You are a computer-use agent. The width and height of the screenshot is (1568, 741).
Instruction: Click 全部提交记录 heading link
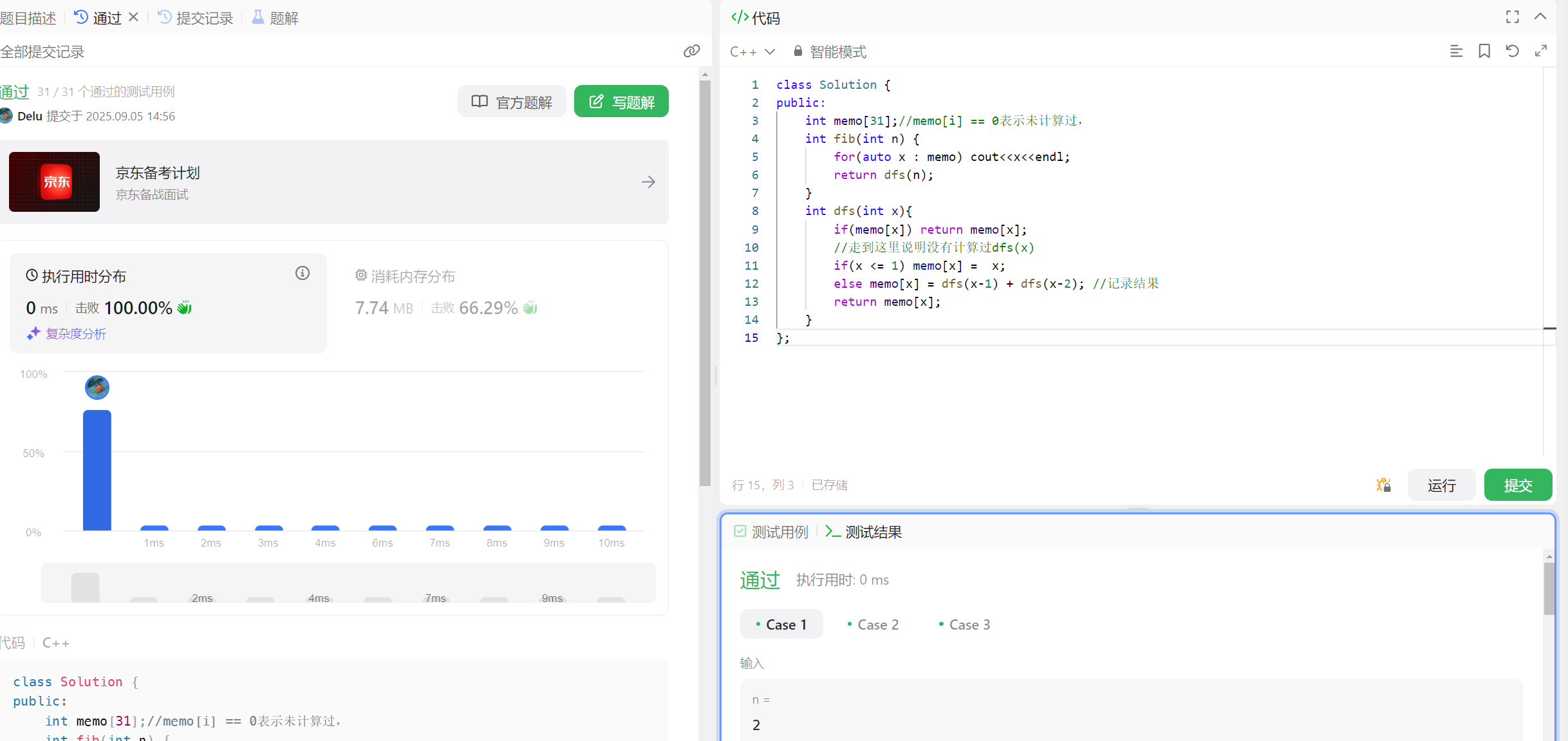coord(42,52)
